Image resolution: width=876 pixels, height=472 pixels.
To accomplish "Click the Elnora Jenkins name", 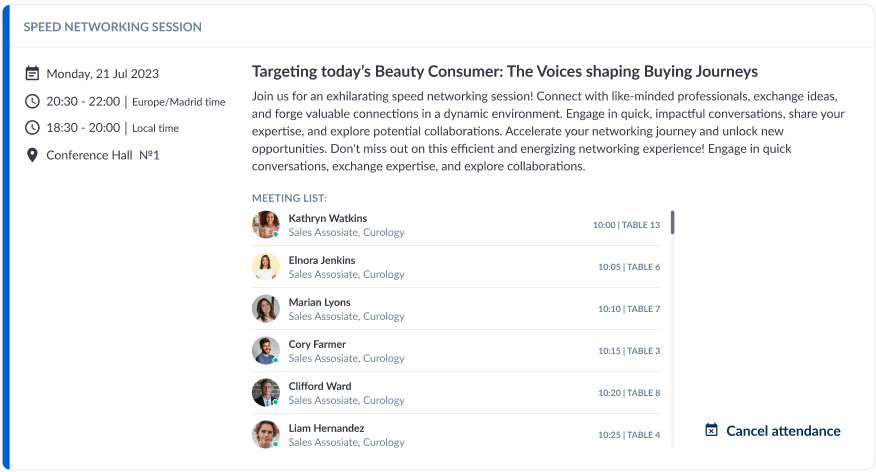I will tap(321, 260).
